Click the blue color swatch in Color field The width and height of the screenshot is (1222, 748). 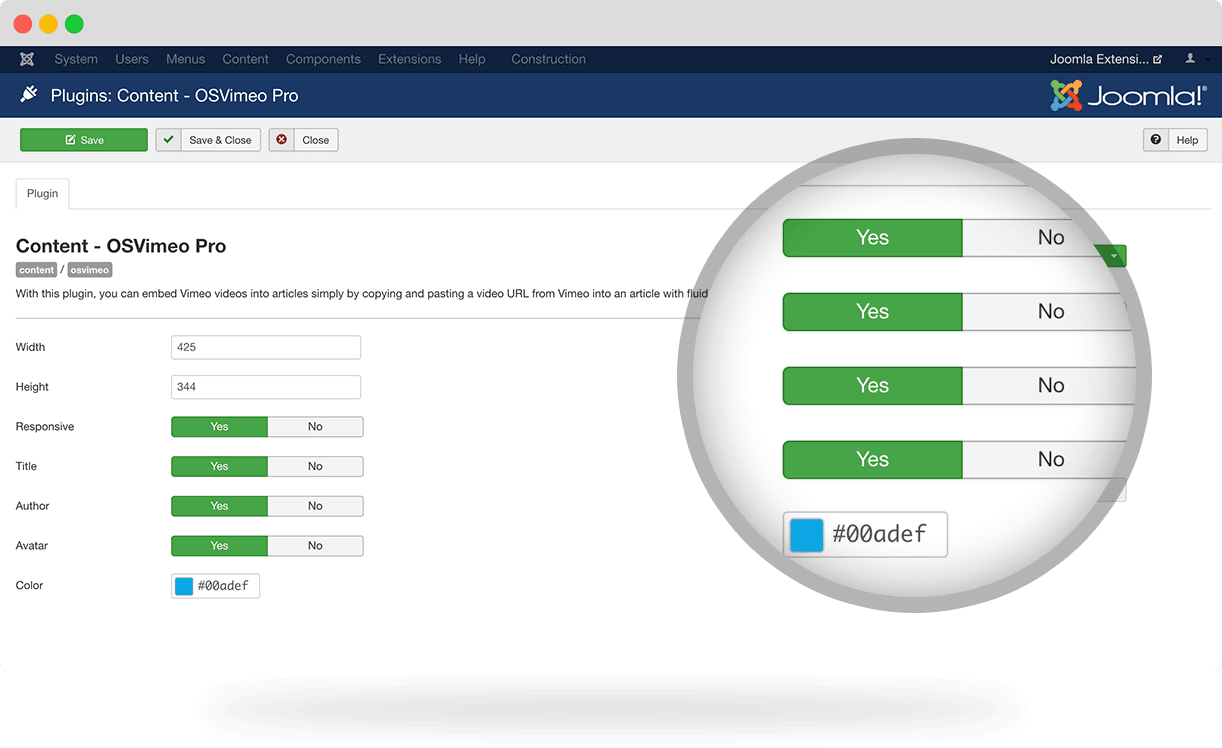click(x=184, y=586)
